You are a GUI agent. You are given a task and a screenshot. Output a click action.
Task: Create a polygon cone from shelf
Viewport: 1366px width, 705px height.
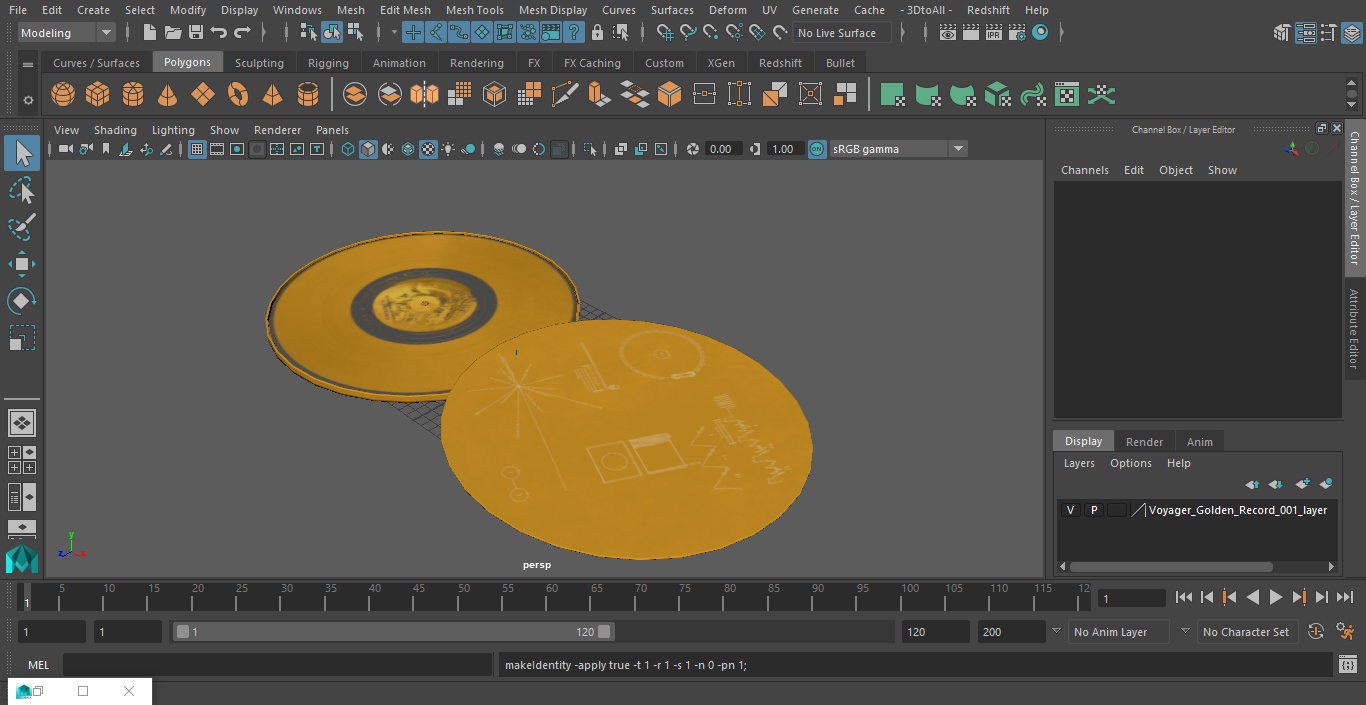pos(168,95)
